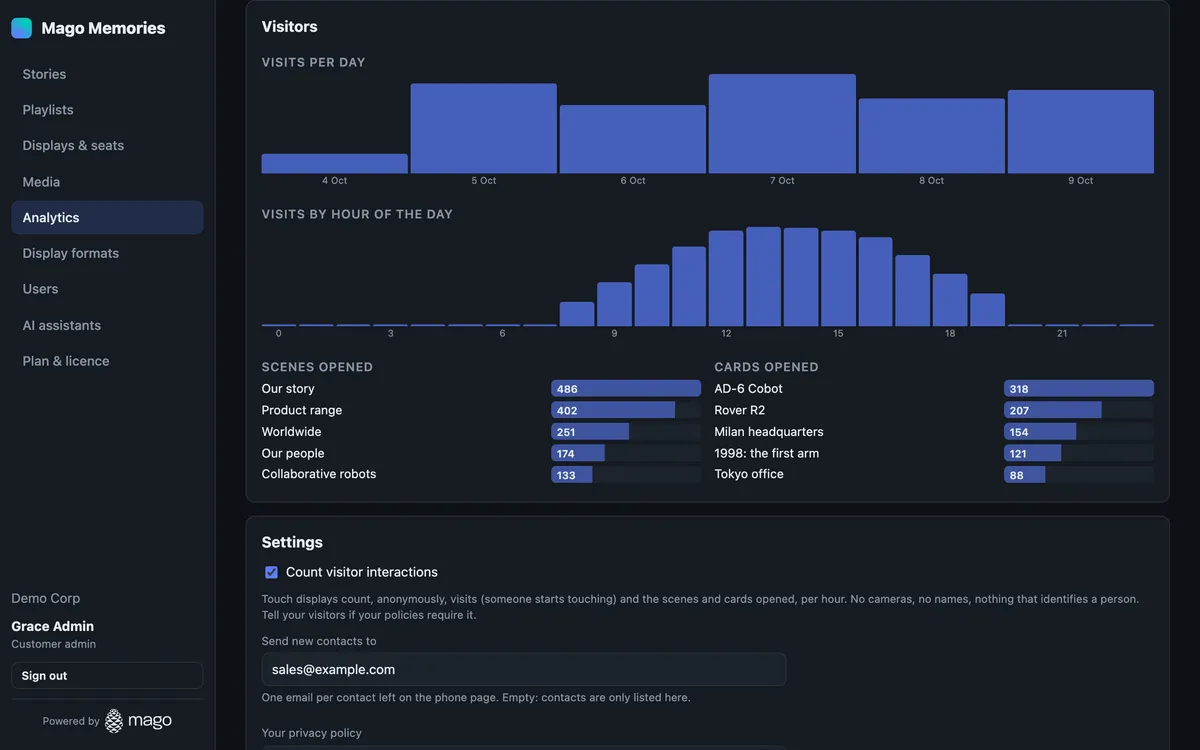Click the 7 Oct visits bar
This screenshot has height=750, width=1200.
(x=782, y=124)
